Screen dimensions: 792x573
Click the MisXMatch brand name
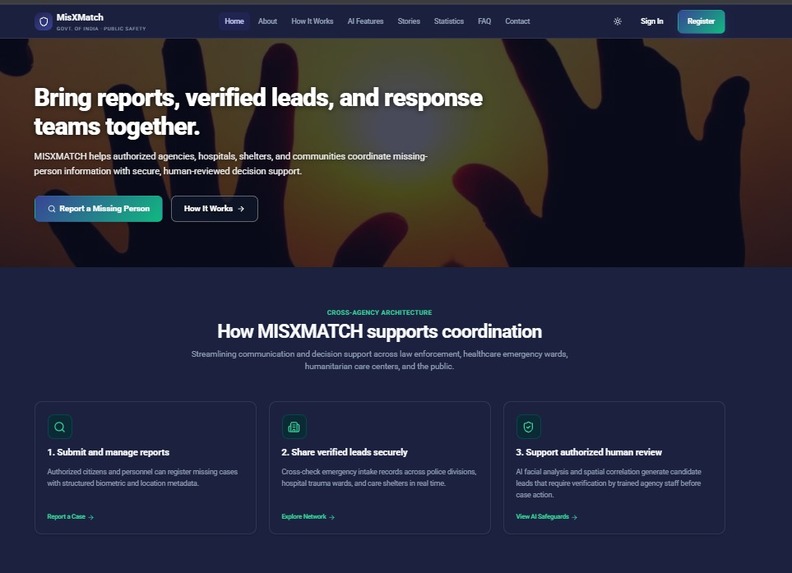(80, 17)
